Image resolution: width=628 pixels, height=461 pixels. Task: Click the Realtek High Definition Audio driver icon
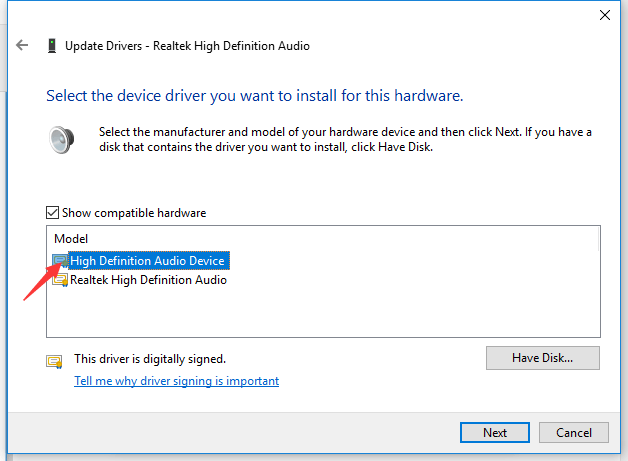(60, 281)
